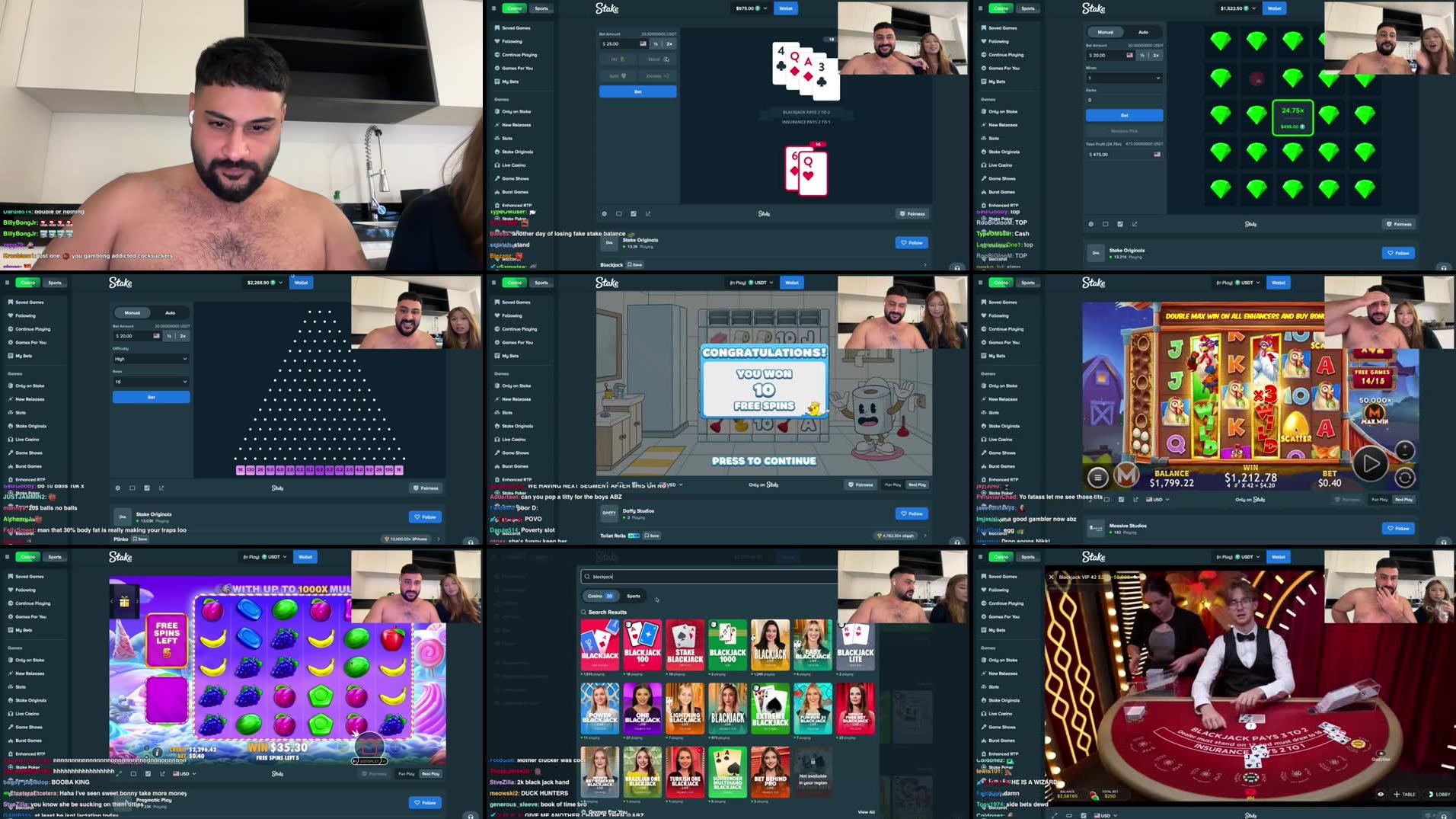Switch Plinko to Auto mode
This screenshot has width=1456, height=819.
tap(170, 312)
